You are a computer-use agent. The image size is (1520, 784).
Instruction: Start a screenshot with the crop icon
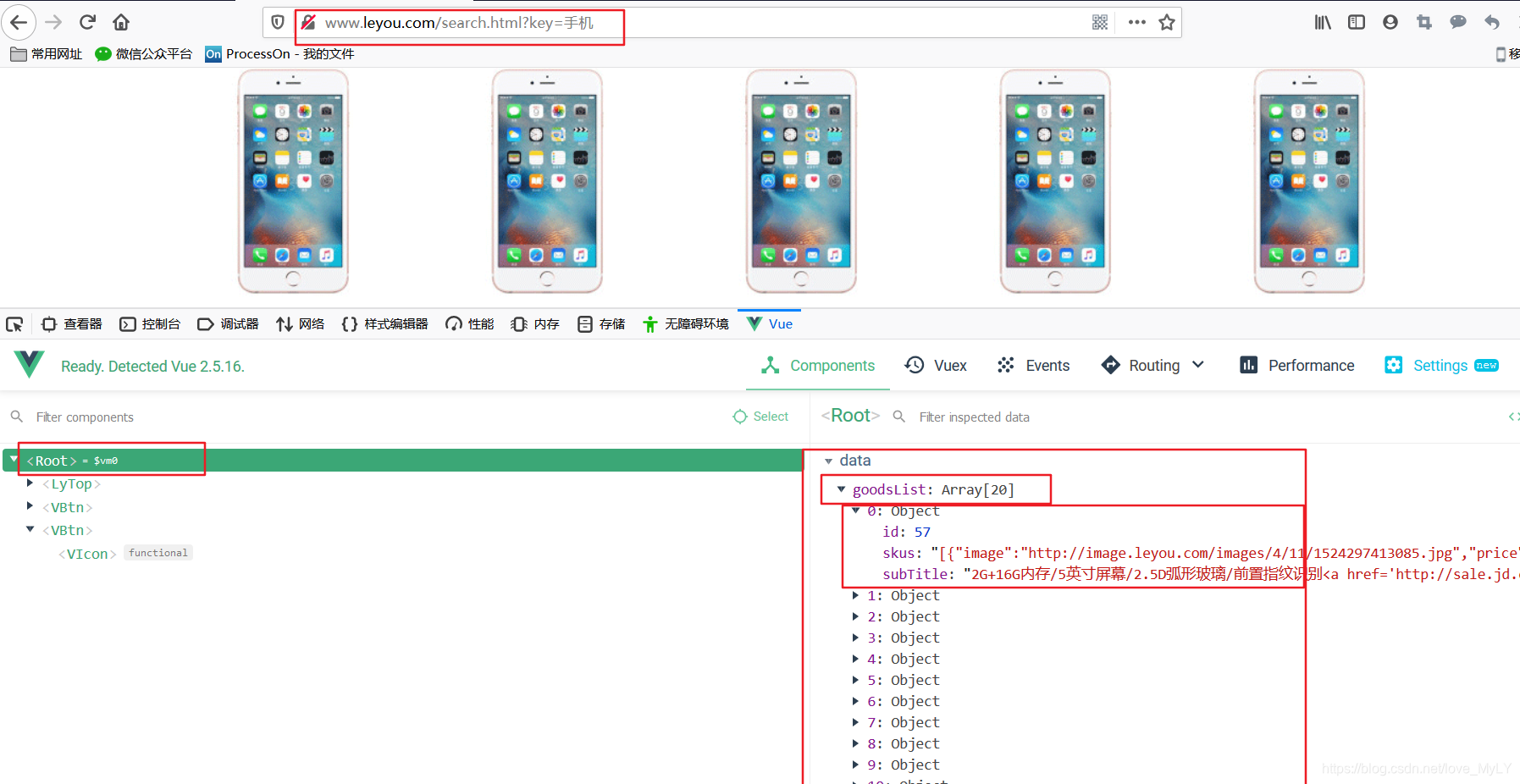(x=1423, y=22)
